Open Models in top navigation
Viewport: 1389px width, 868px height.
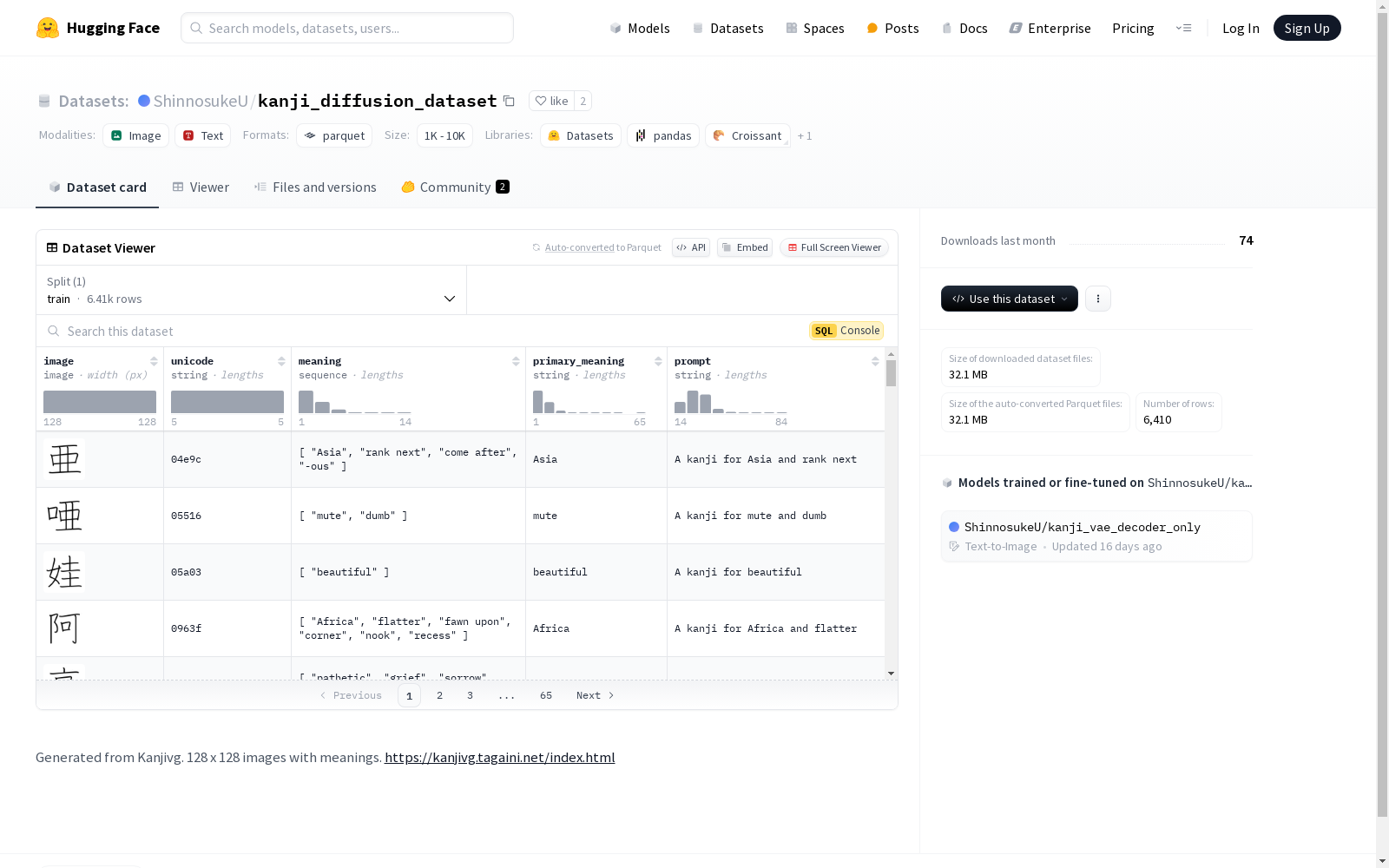pyautogui.click(x=640, y=28)
